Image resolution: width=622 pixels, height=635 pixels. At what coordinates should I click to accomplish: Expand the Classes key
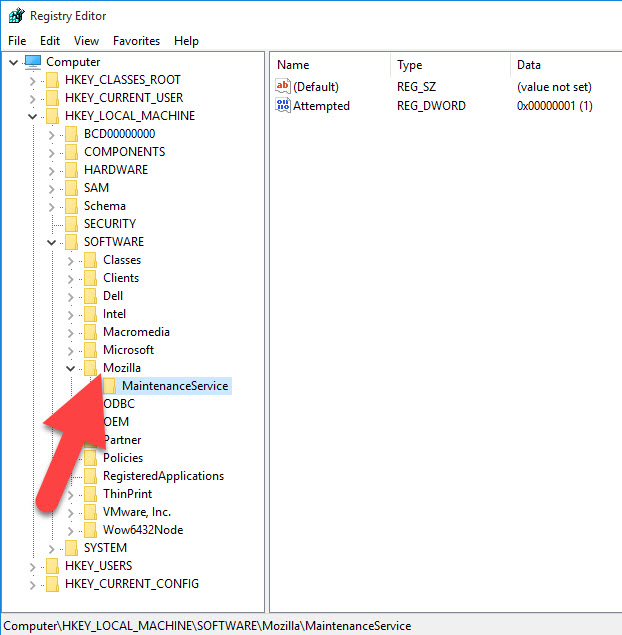pos(70,261)
